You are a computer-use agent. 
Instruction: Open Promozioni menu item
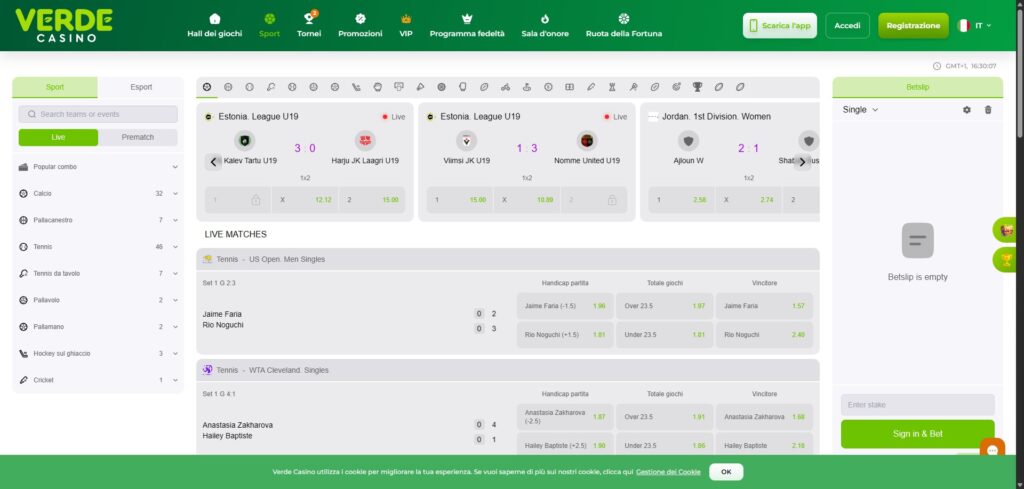[360, 25]
